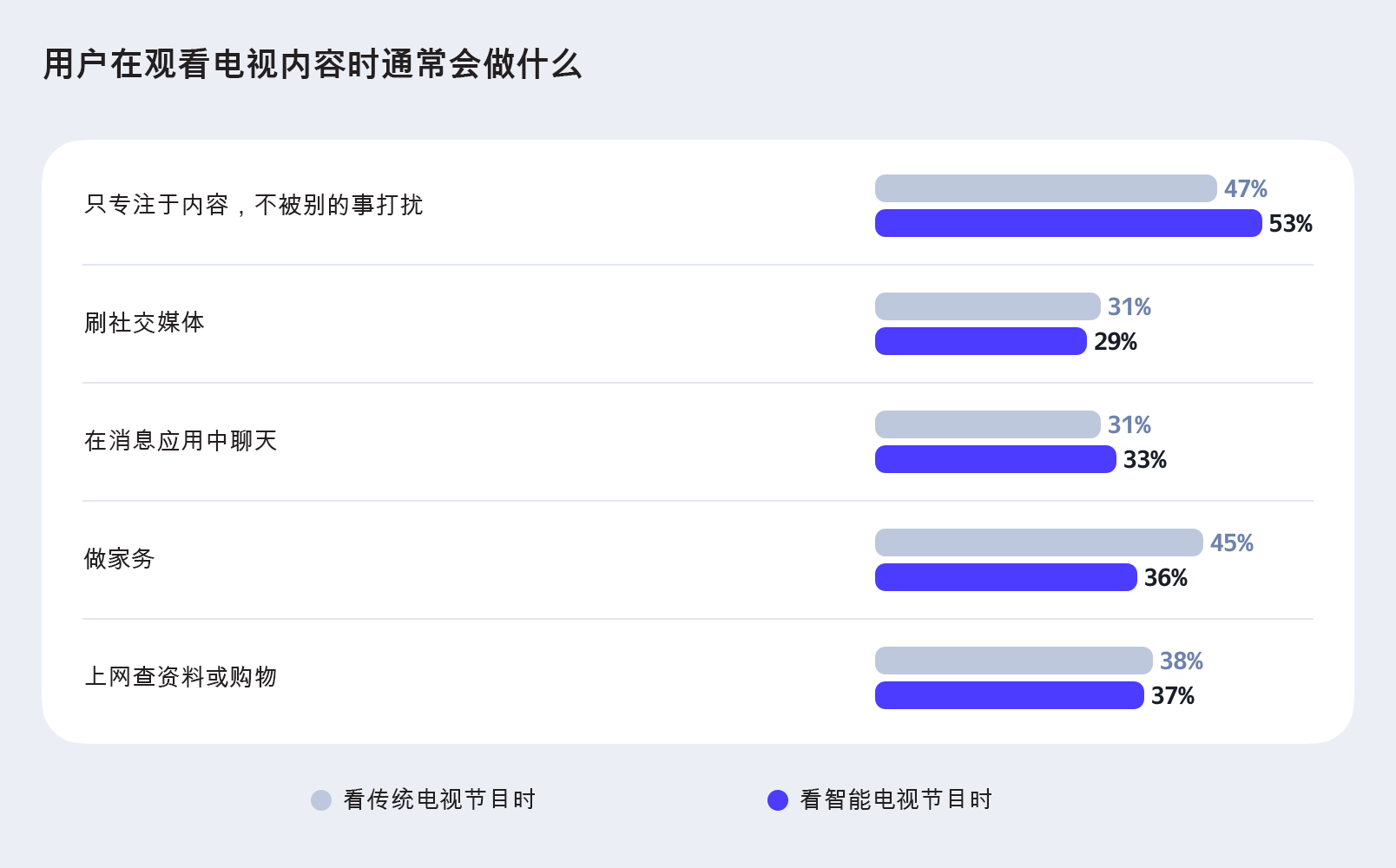Click the 53% value label
This screenshot has width=1396, height=868.
1290,224
